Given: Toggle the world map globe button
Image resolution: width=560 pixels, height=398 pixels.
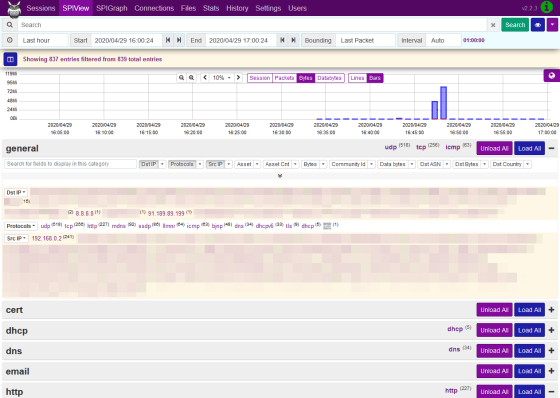Looking at the screenshot, I should (551, 75).
